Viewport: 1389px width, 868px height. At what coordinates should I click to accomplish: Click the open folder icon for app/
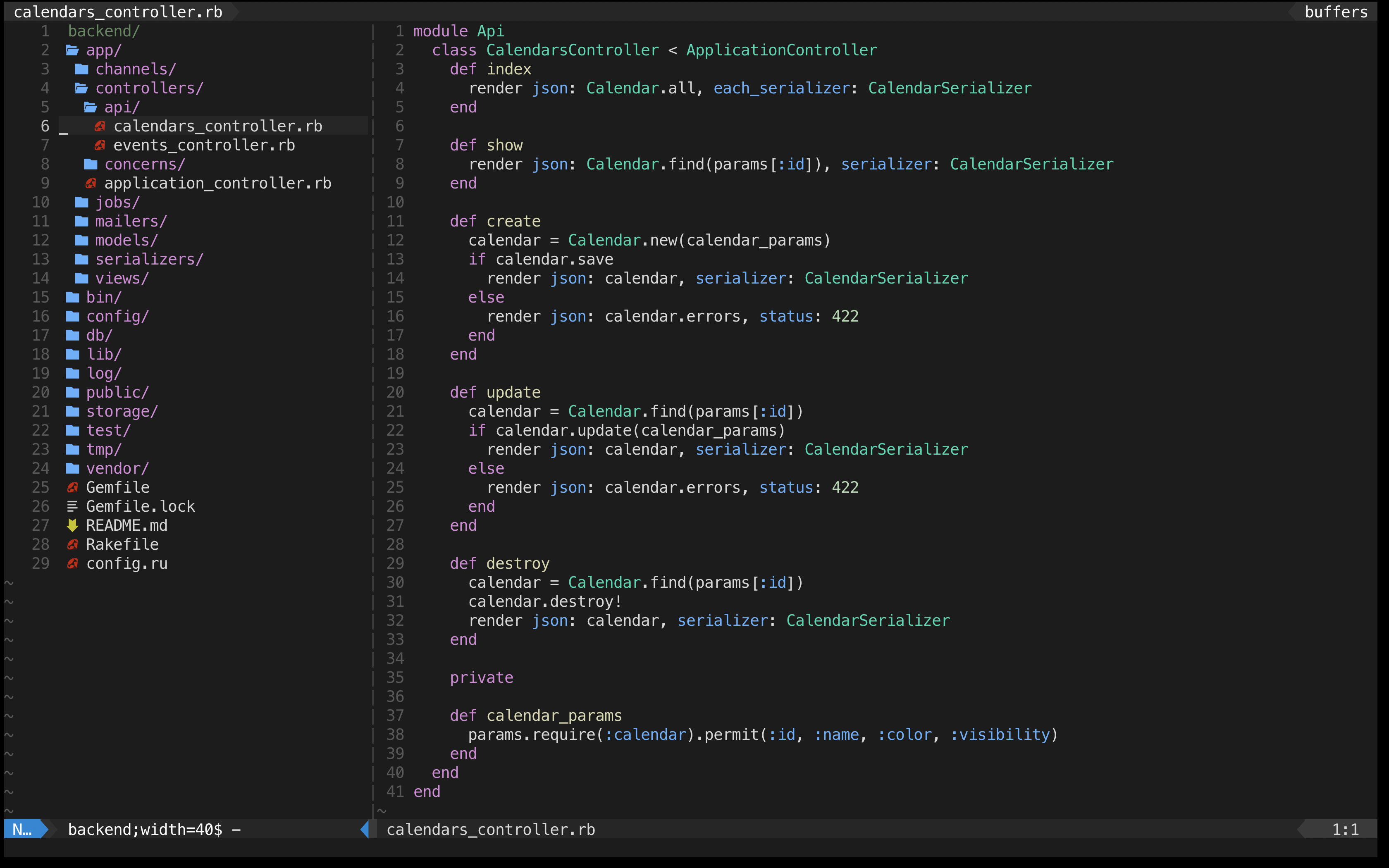click(72, 50)
